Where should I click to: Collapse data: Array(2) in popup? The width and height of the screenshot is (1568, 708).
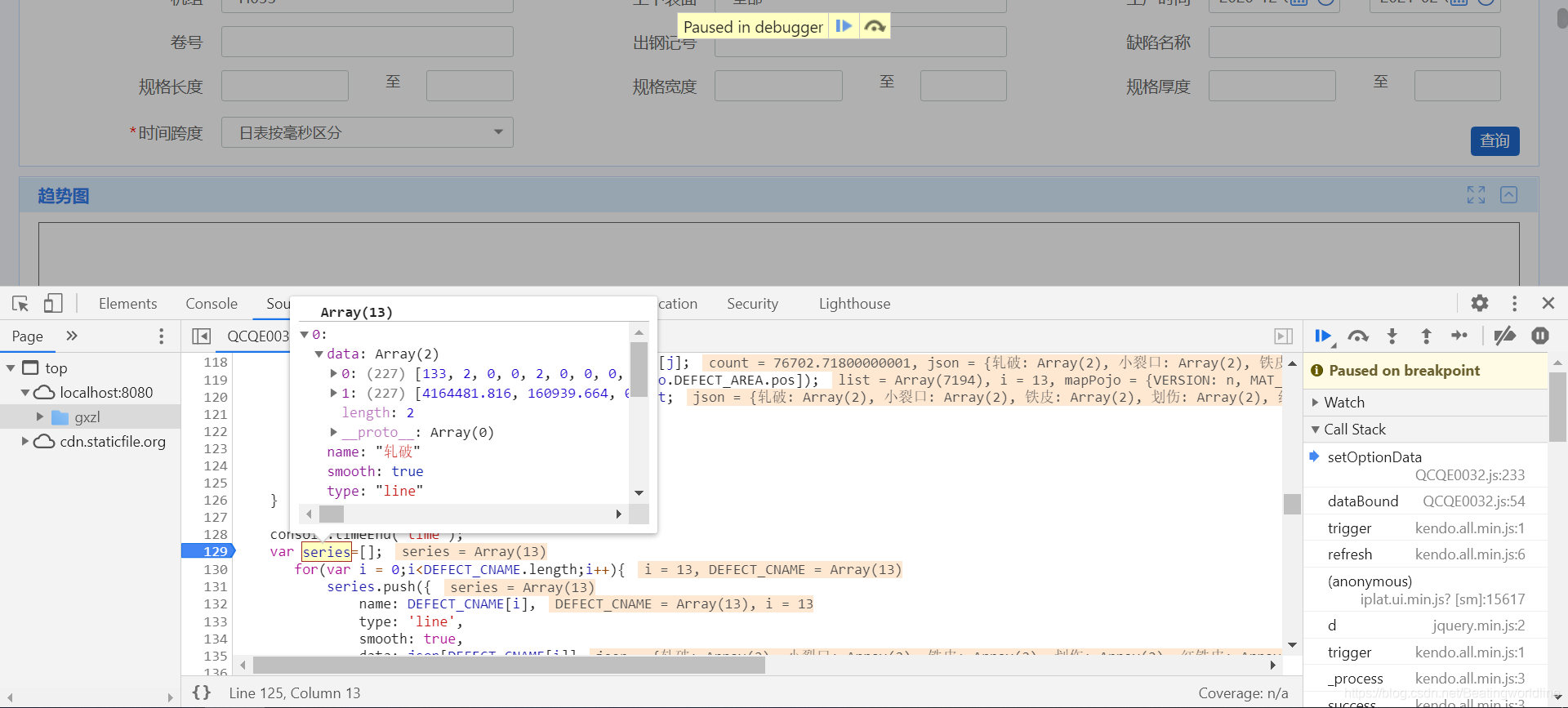(319, 354)
